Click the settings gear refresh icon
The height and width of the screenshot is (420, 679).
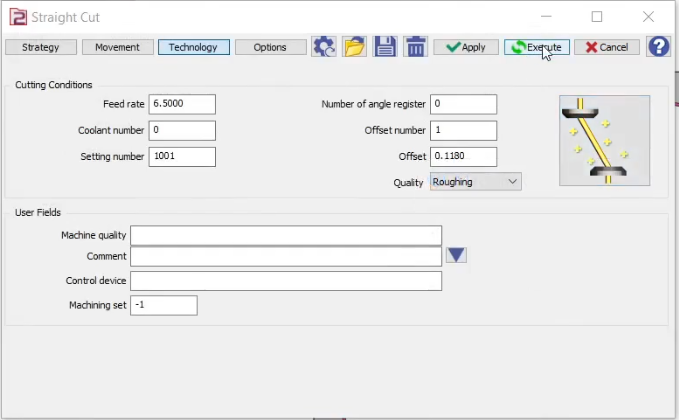tap(324, 47)
